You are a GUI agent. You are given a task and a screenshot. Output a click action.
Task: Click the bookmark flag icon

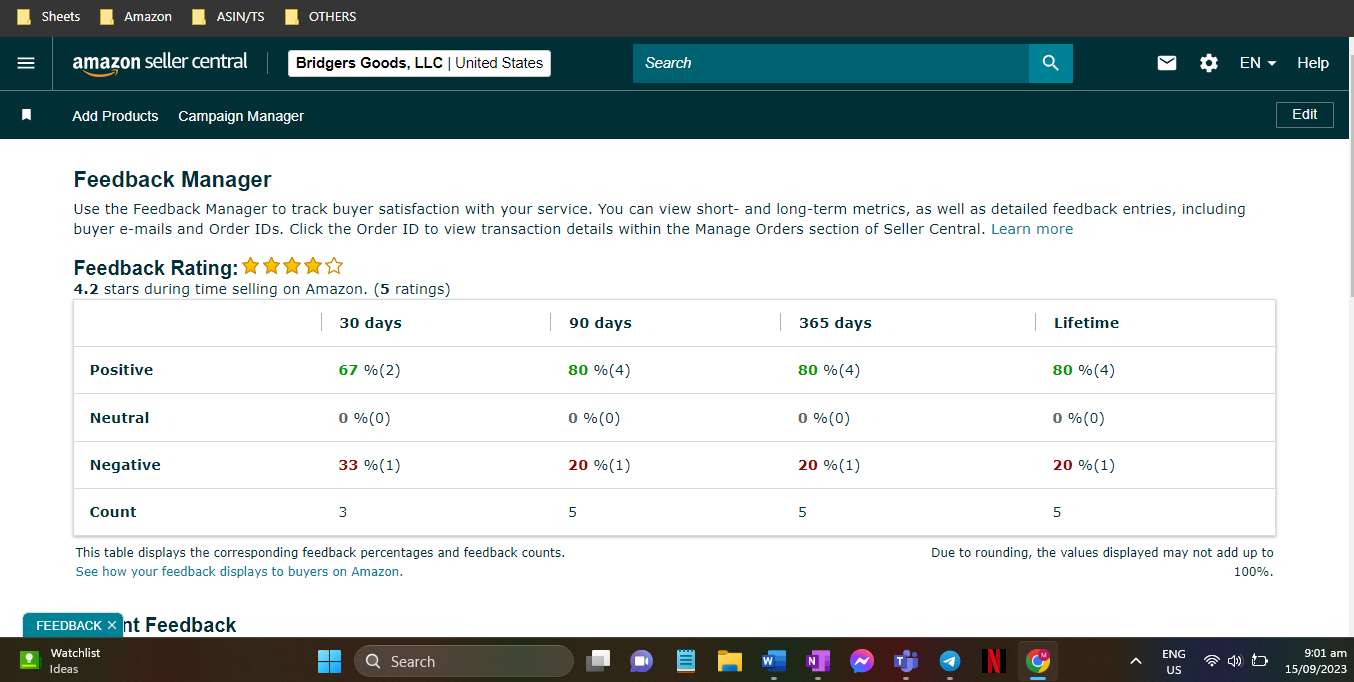(x=27, y=115)
